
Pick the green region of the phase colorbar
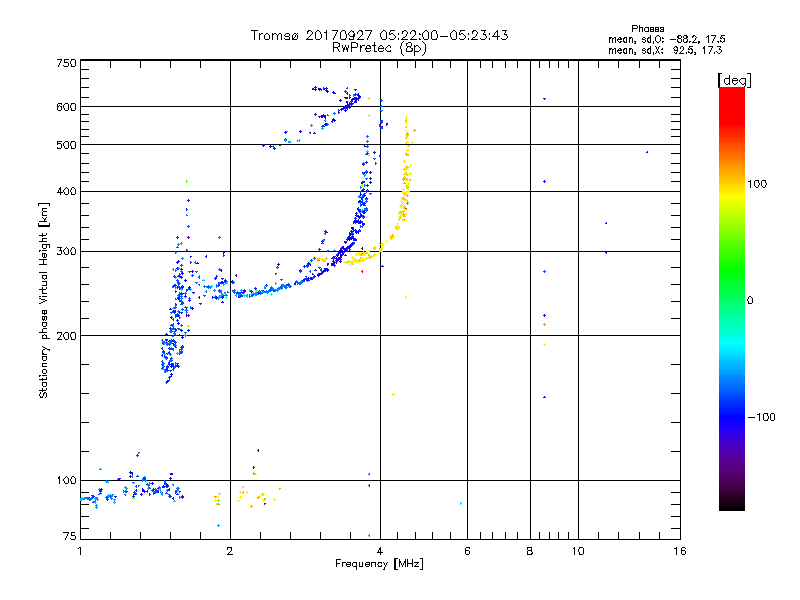[732, 268]
